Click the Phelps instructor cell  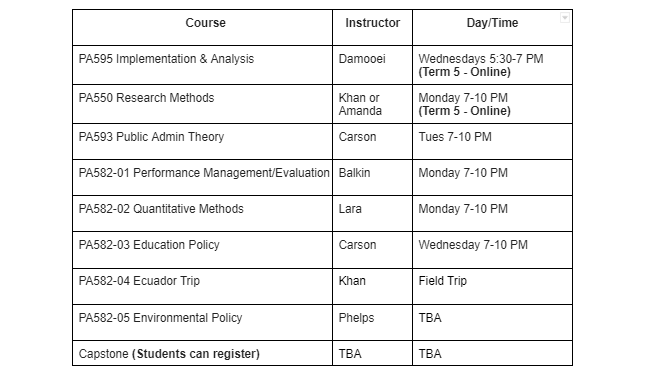click(x=372, y=323)
